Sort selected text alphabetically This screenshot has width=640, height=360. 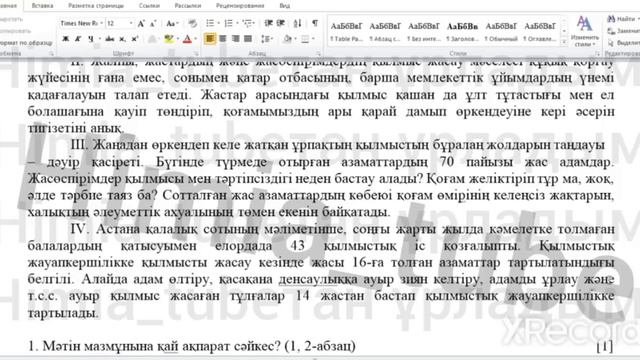pos(298,23)
